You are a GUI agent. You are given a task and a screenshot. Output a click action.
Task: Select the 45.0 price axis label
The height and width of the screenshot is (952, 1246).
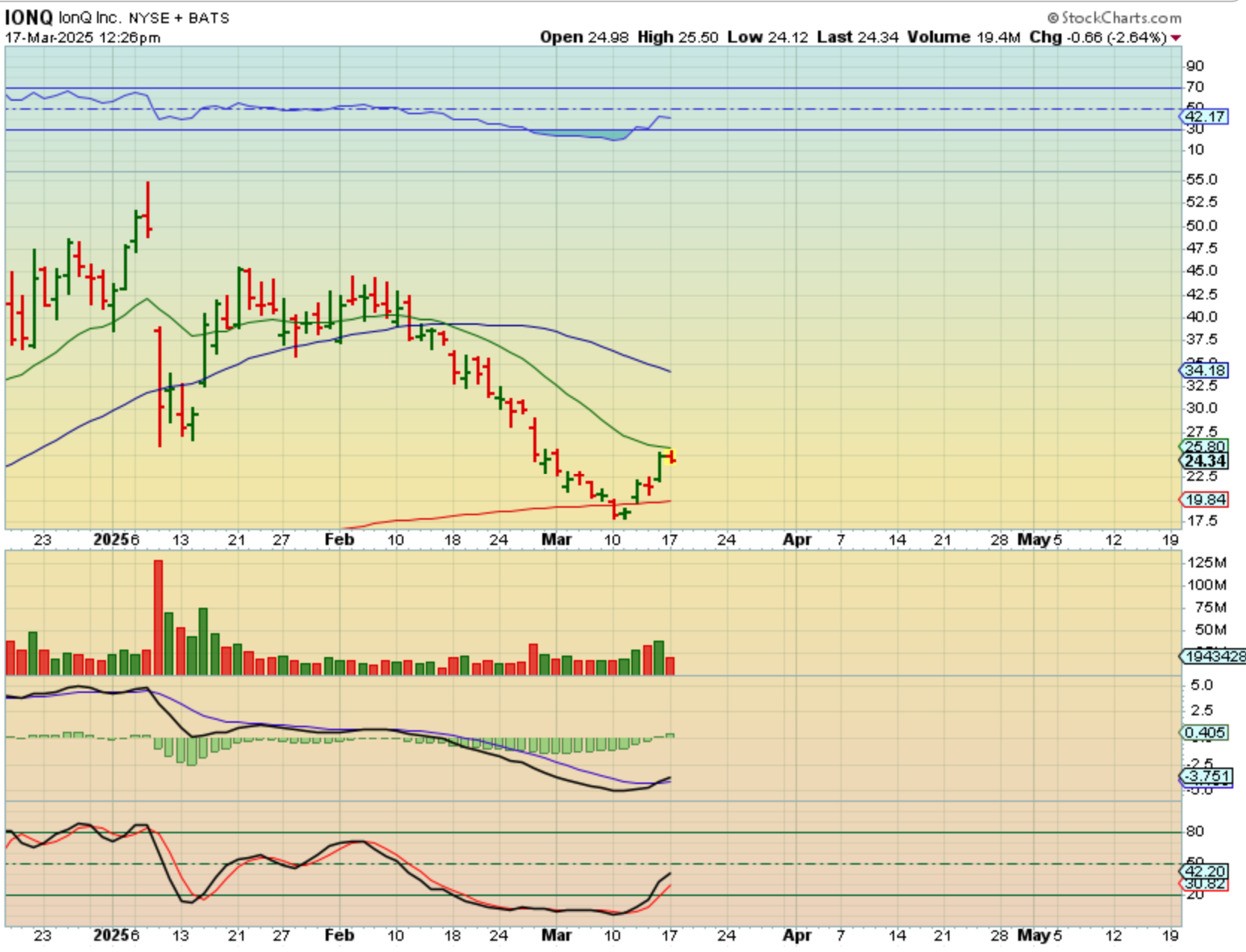(x=1202, y=270)
